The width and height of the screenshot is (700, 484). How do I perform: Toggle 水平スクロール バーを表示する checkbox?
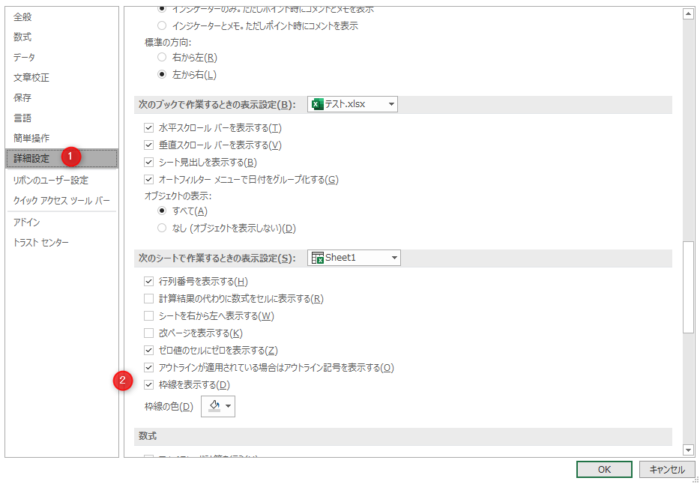tap(150, 128)
